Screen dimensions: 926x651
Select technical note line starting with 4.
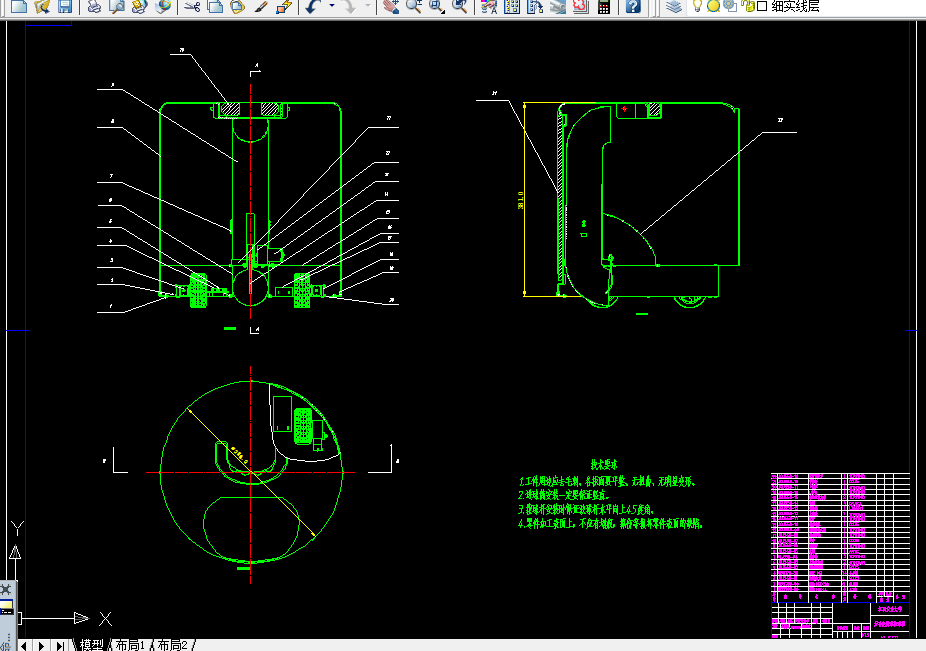point(610,523)
